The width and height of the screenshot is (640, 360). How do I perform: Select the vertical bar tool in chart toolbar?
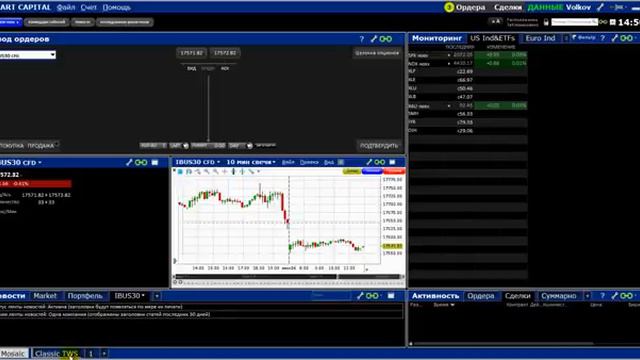tap(233, 172)
